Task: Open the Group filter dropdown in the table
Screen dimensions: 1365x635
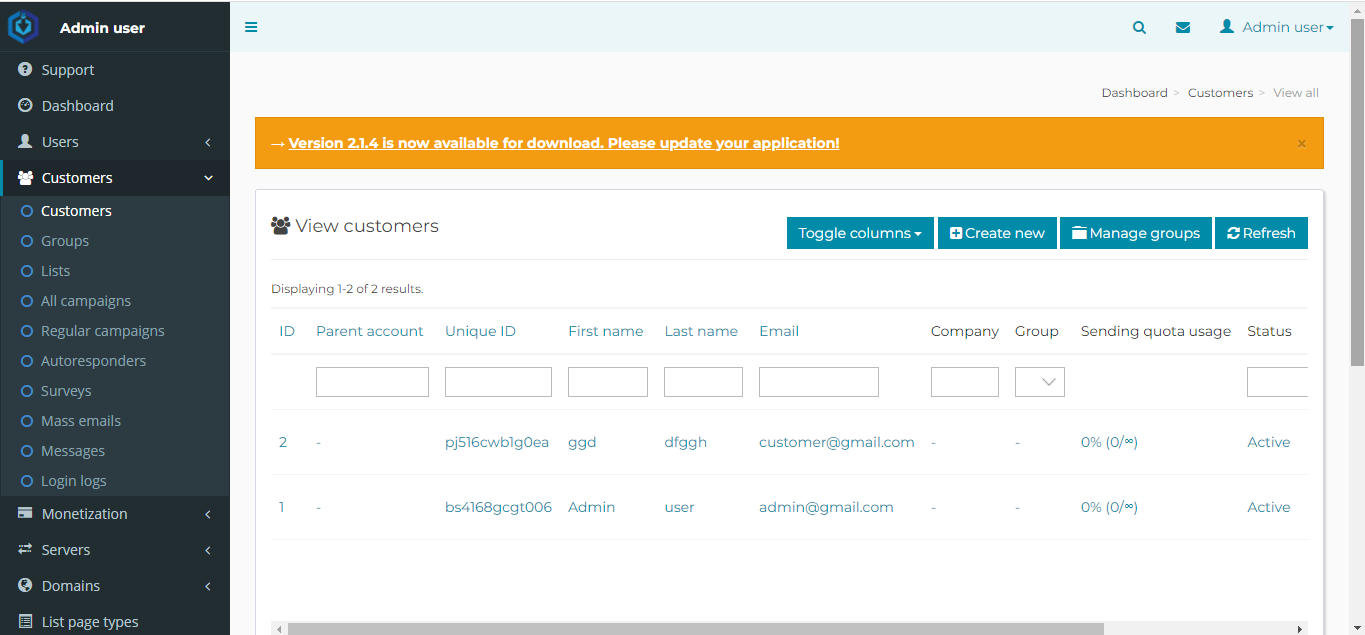Action: point(1039,381)
